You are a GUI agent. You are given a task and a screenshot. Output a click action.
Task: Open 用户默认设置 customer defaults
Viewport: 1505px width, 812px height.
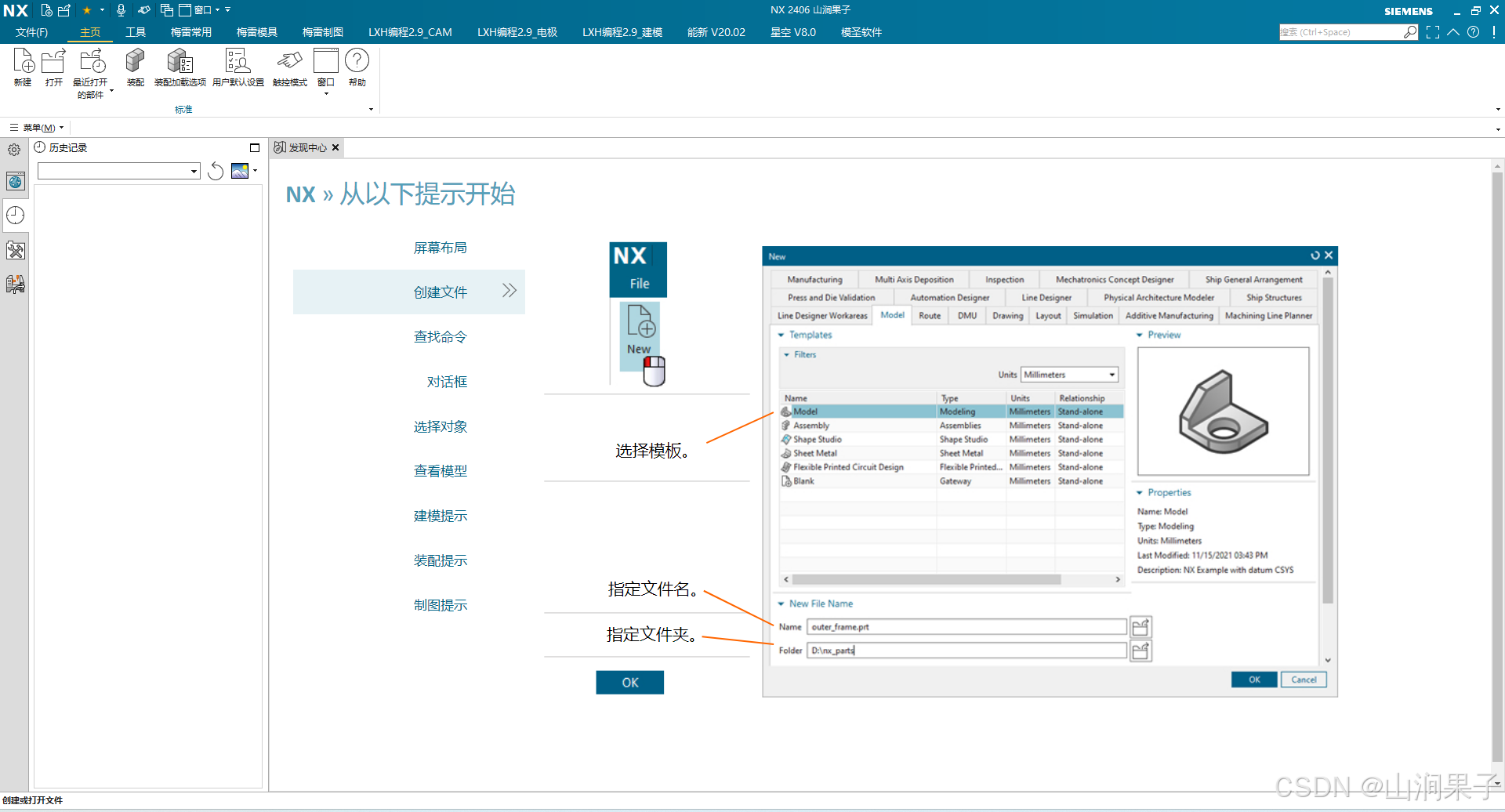[x=238, y=67]
